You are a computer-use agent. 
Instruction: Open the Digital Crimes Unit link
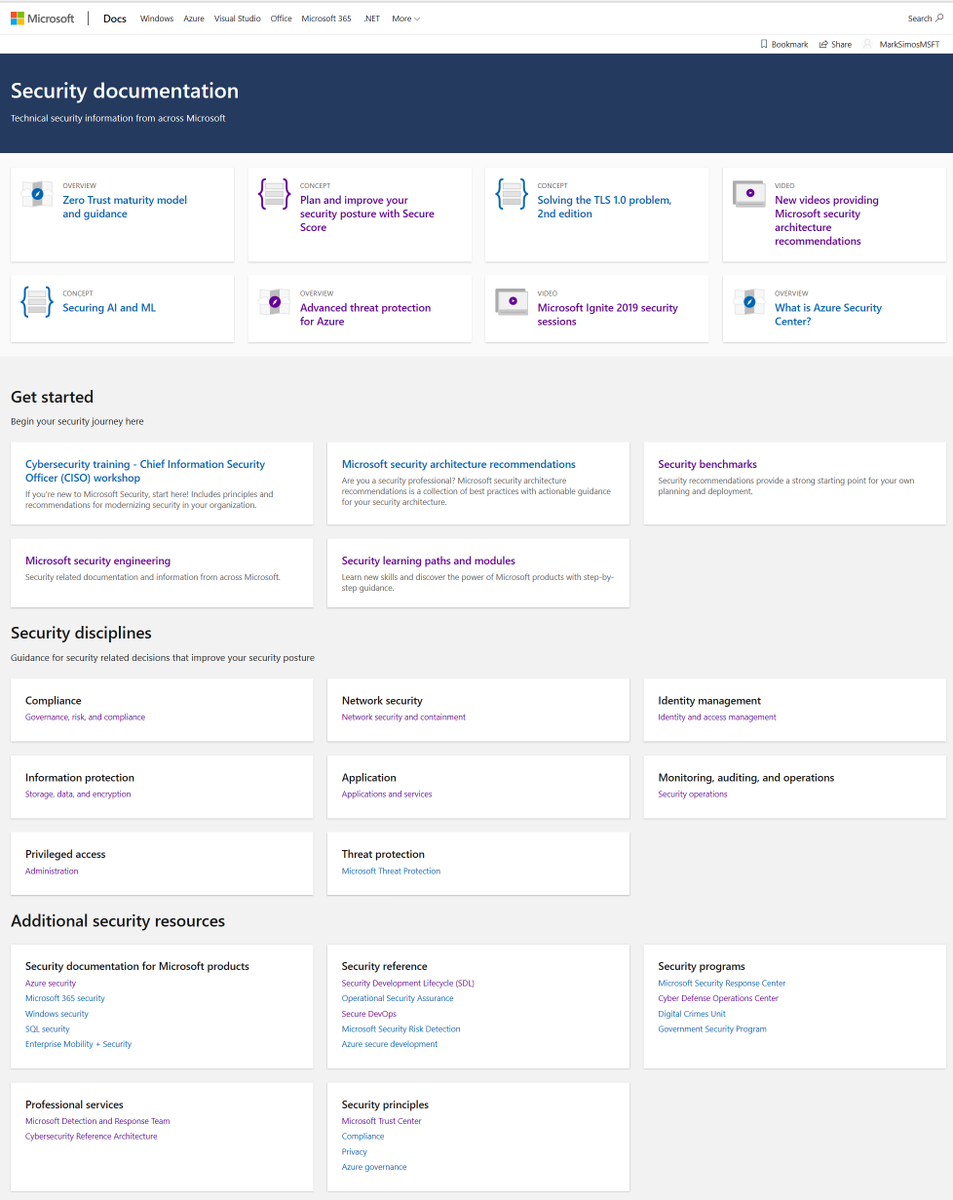pyautogui.click(x=692, y=1014)
